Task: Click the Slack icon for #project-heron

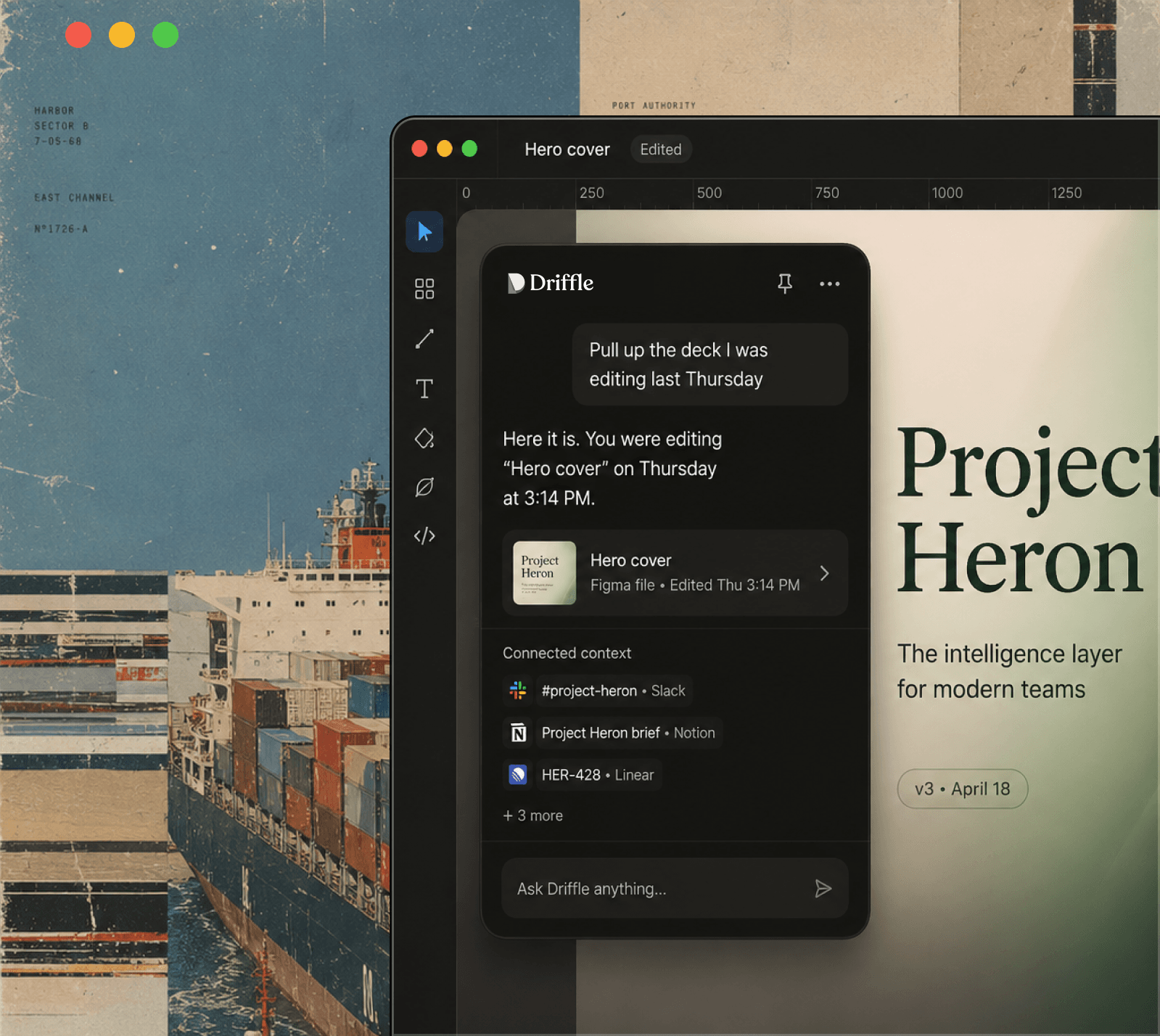Action: point(518,691)
